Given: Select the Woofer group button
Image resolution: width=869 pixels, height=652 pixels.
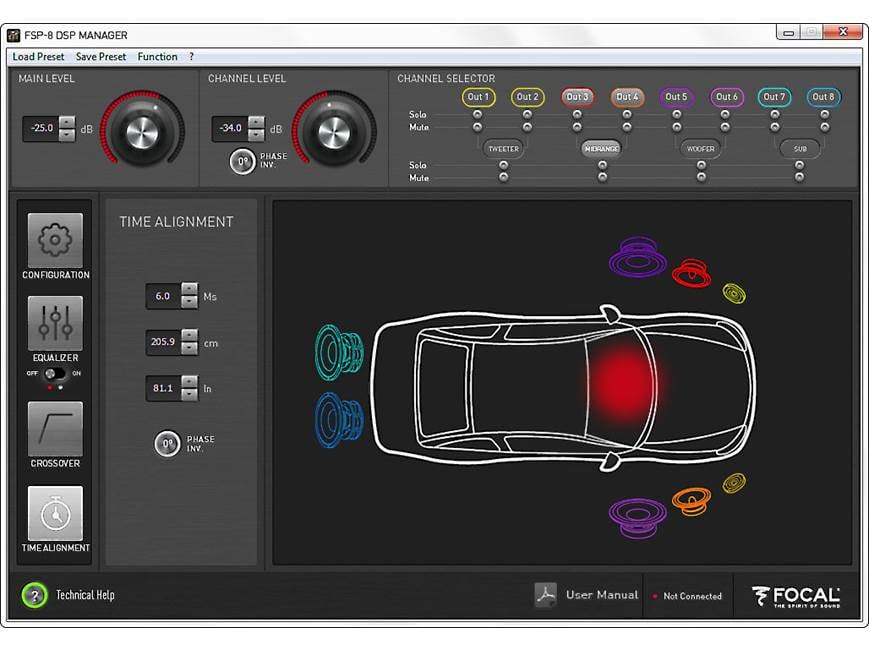Looking at the screenshot, I should coord(701,149).
